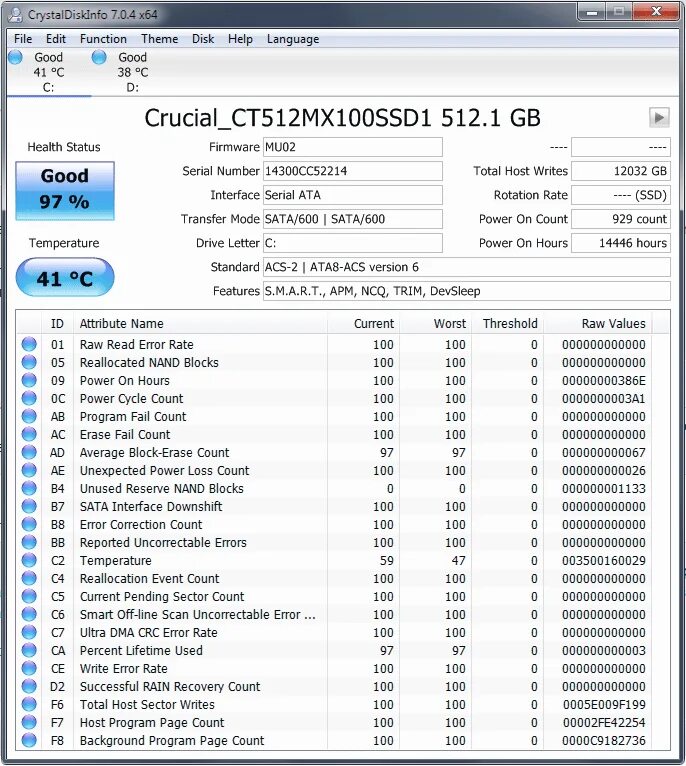Click status orb for Smart Off-line Scan row
This screenshot has height=766, width=686.
29,614
